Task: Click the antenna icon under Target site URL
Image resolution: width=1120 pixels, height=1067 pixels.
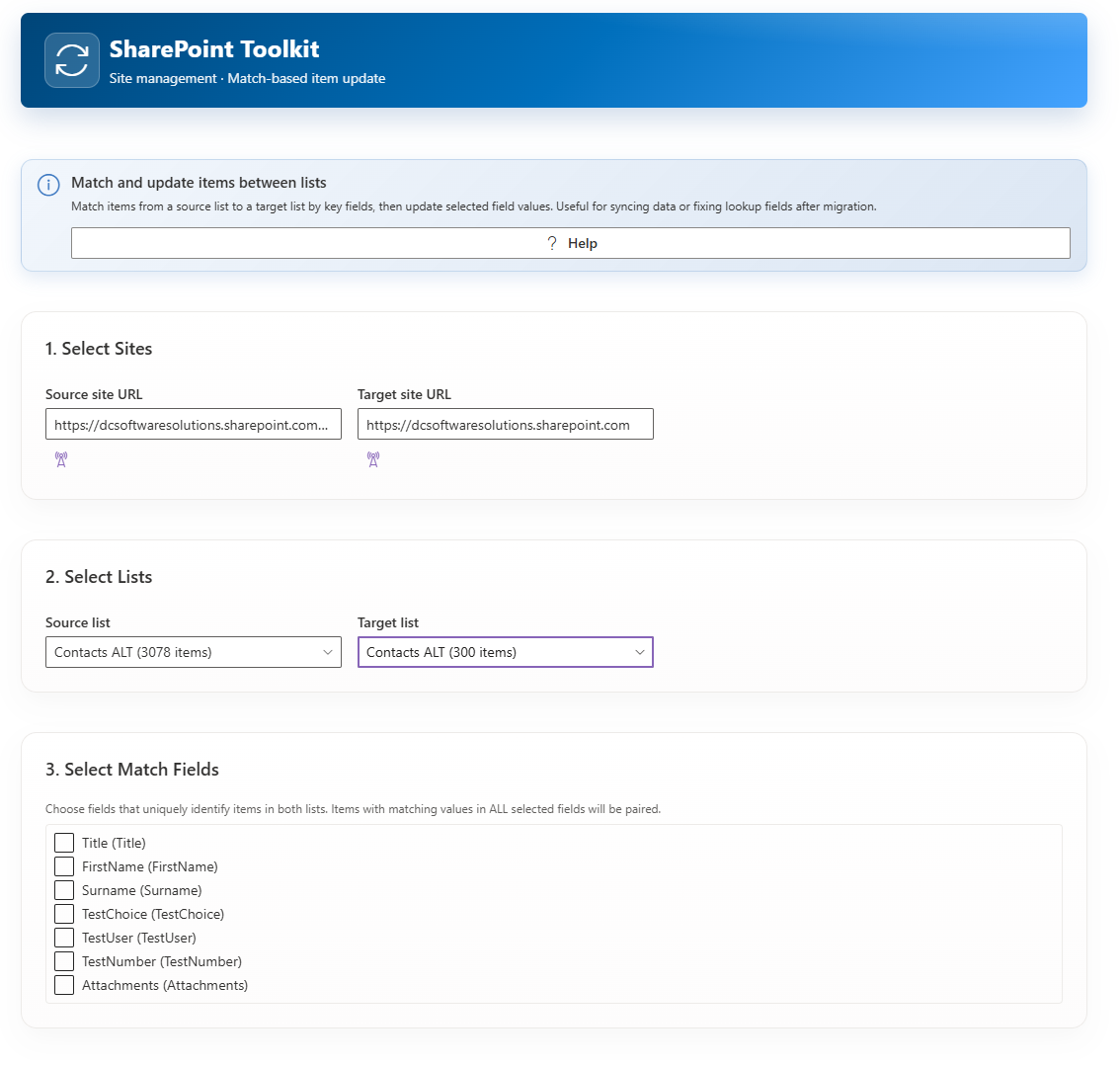Action: (x=373, y=459)
